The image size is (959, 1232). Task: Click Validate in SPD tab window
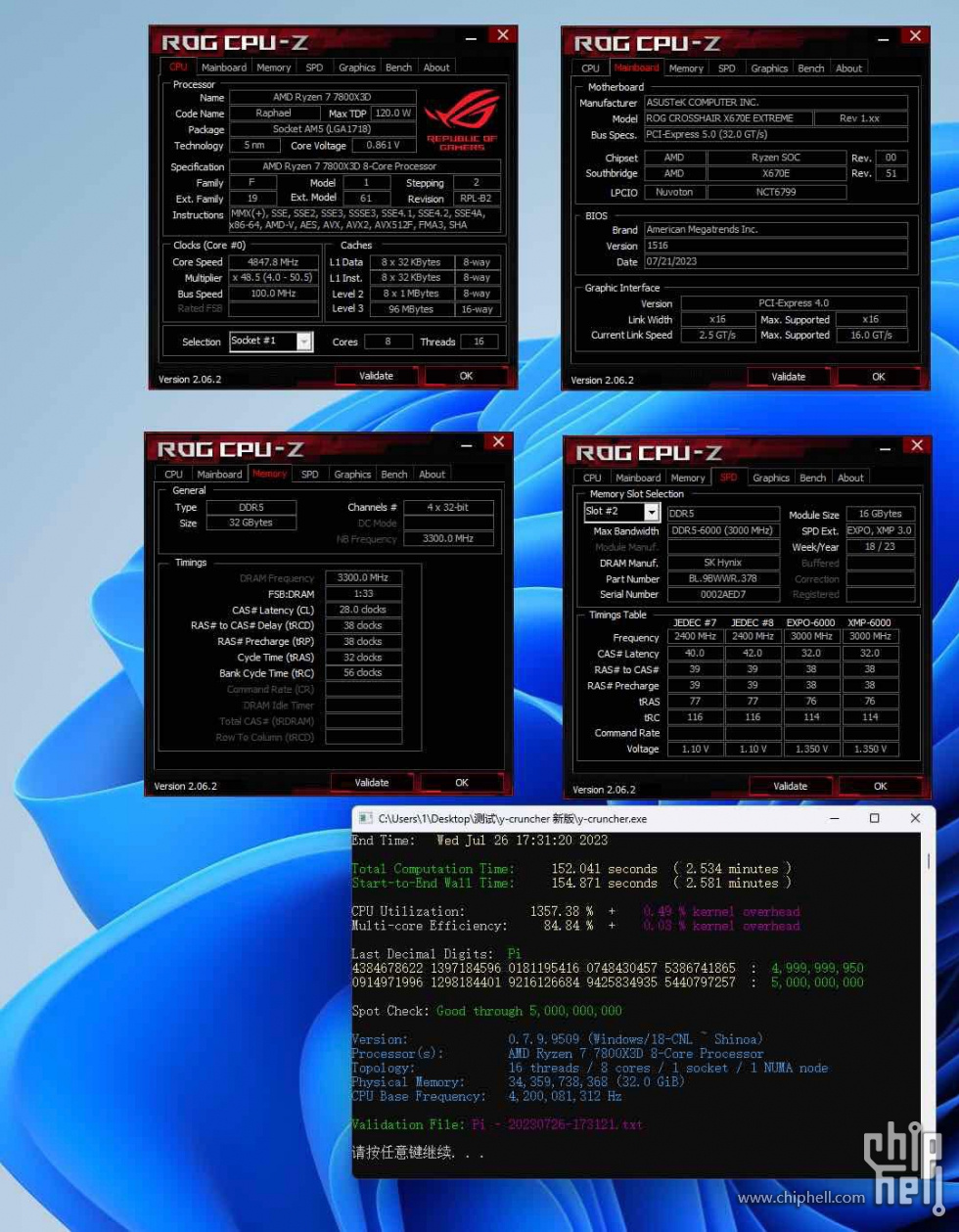pyautogui.click(x=791, y=786)
